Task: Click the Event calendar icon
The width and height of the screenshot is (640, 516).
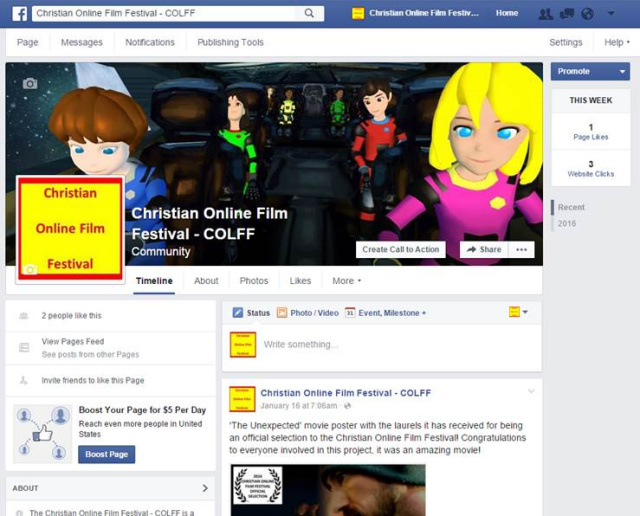Action: click(x=350, y=313)
